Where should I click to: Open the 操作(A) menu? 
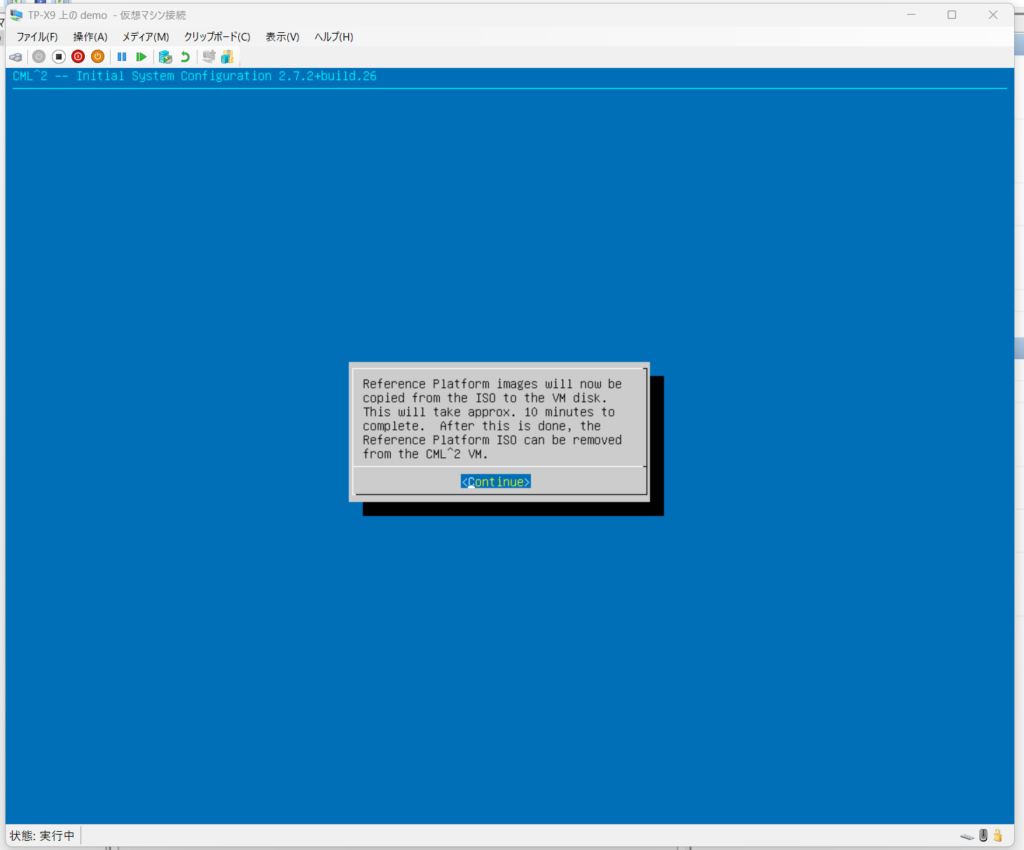point(90,37)
